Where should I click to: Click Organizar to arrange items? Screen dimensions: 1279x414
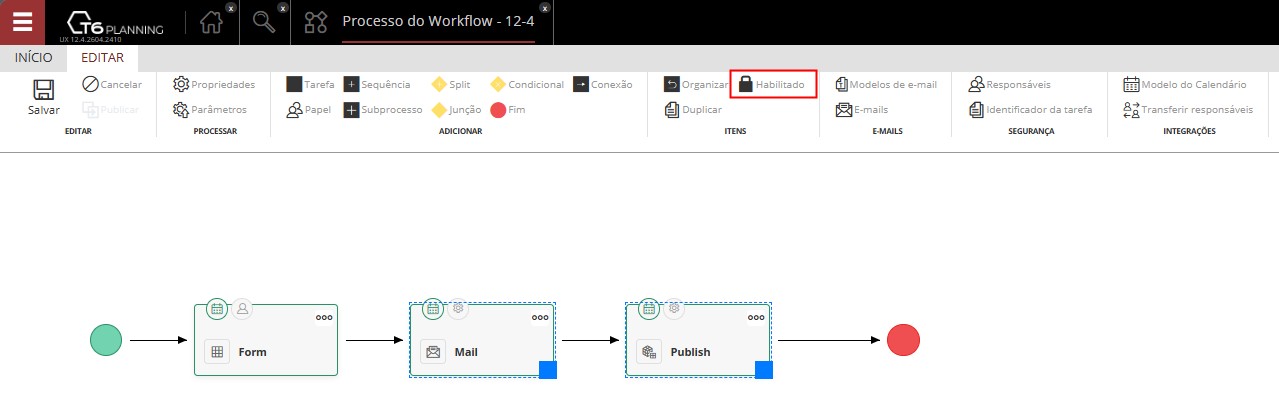click(x=696, y=85)
